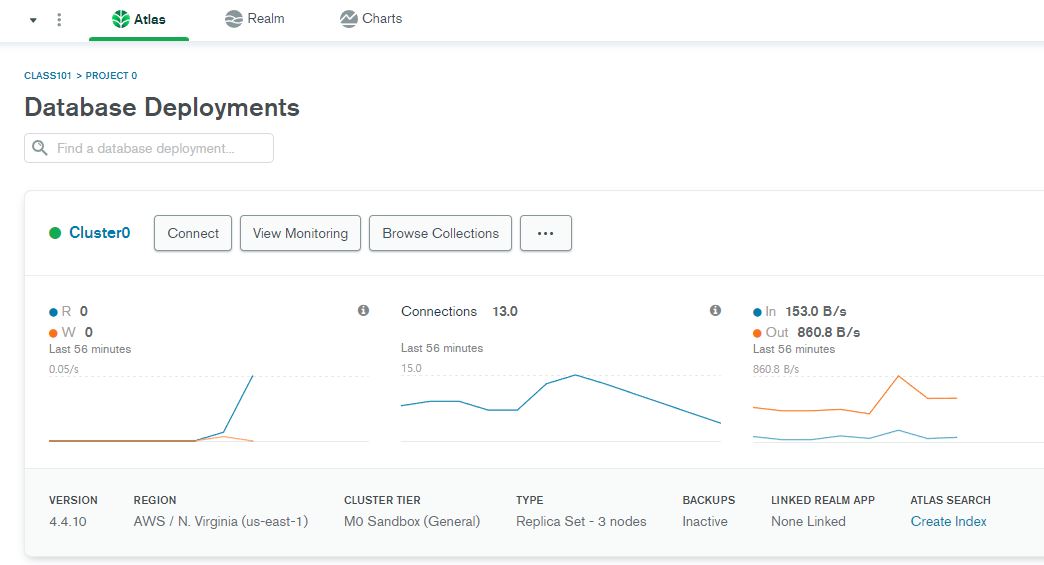1044x565 pixels.
Task: Click the Connections line graph
Action: [561, 407]
